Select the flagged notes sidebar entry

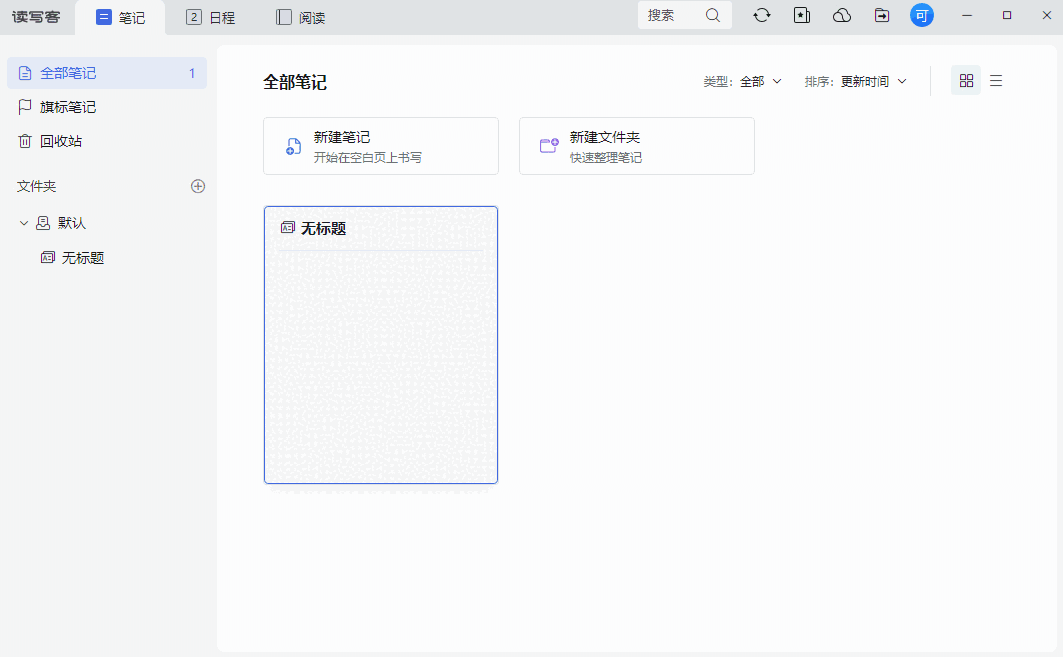(x=60, y=107)
